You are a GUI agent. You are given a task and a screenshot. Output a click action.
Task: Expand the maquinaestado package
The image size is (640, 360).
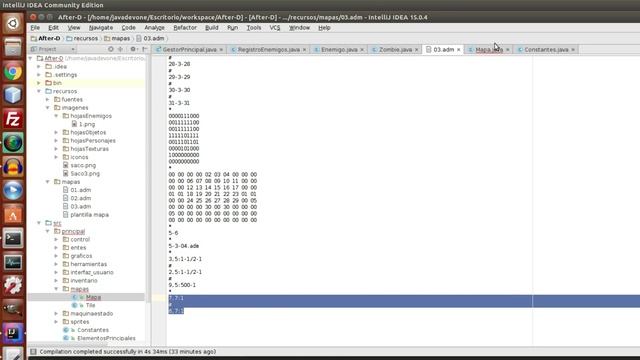(x=56, y=313)
